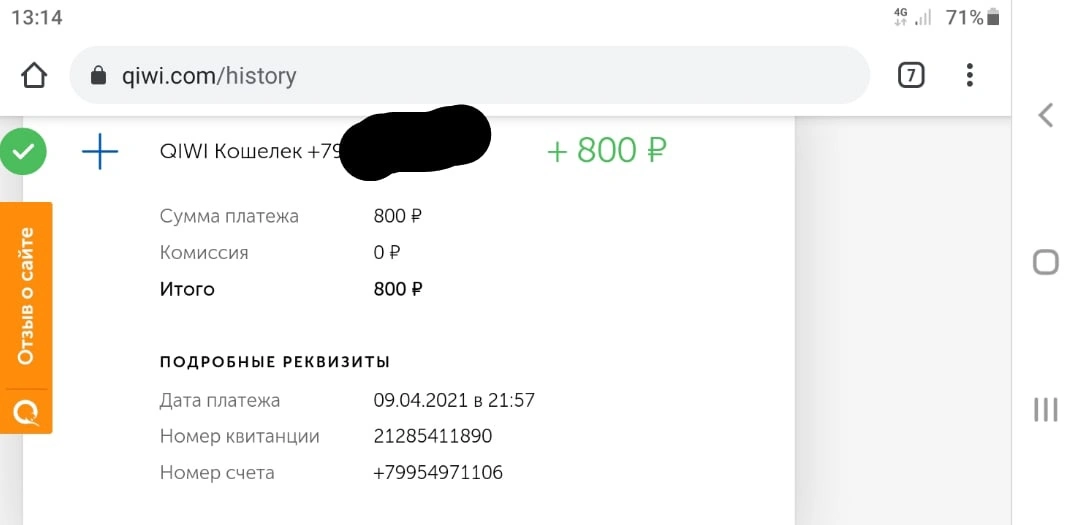Viewport: 1080px width, 525px height.
Task: Click the green success checkmark icon
Action: (x=23, y=152)
